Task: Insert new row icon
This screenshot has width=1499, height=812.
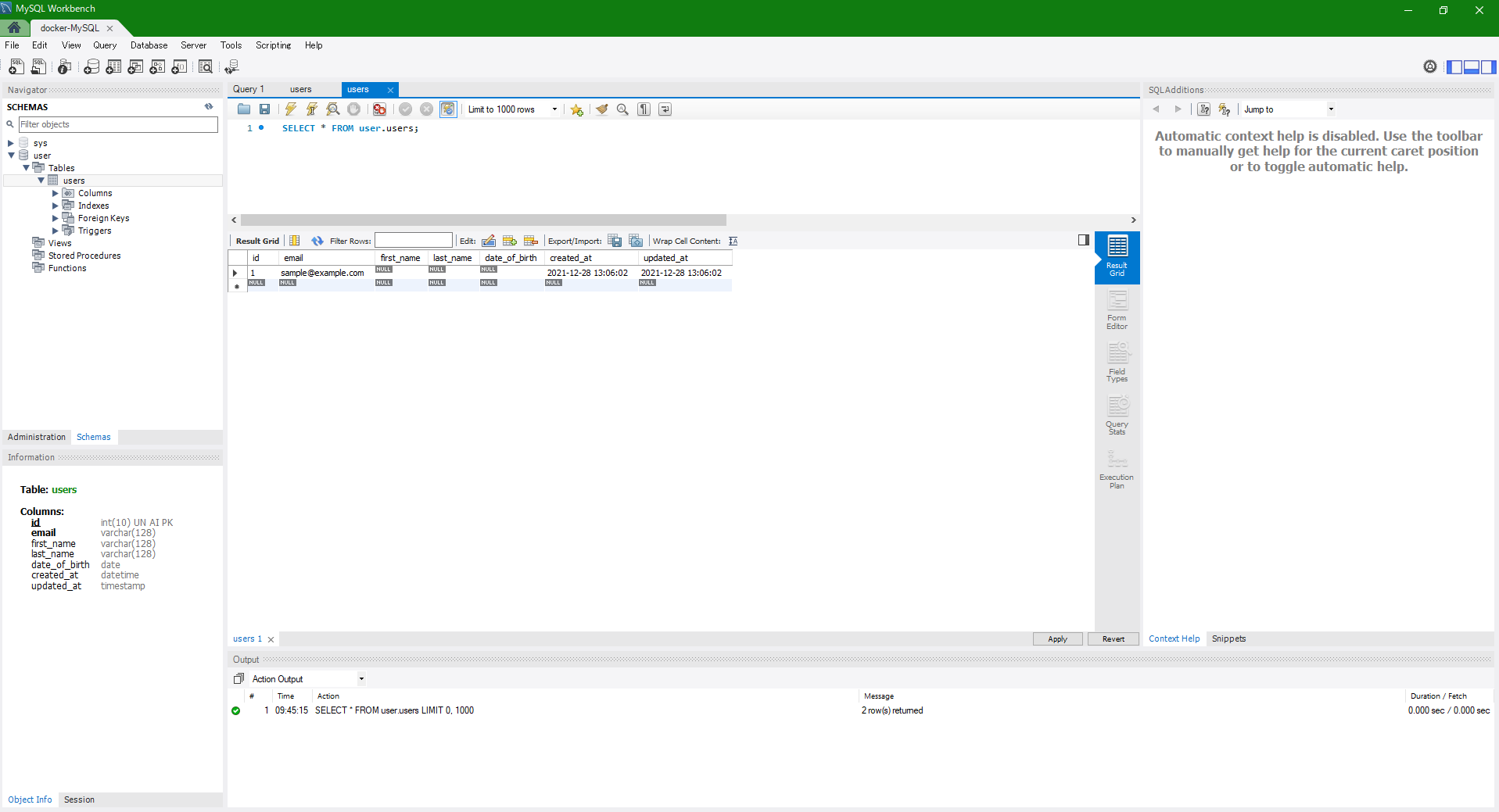Action: coord(510,241)
